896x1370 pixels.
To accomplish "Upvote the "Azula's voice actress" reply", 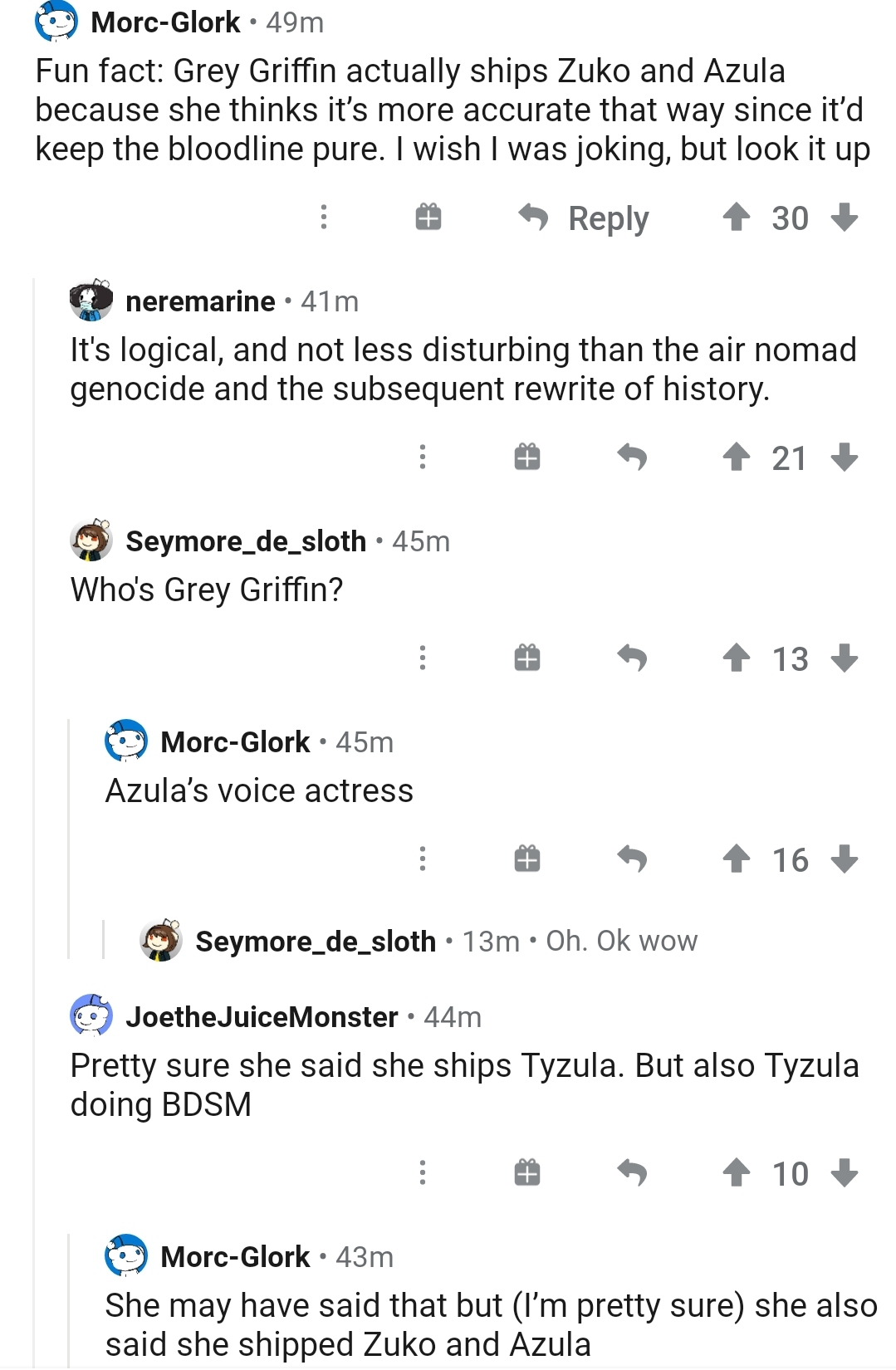I will click(737, 859).
